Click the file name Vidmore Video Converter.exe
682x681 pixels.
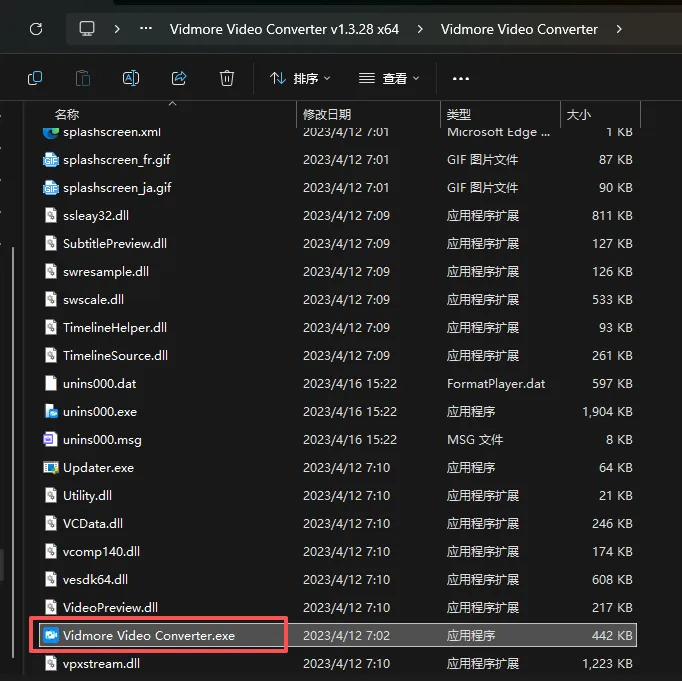[149, 635]
